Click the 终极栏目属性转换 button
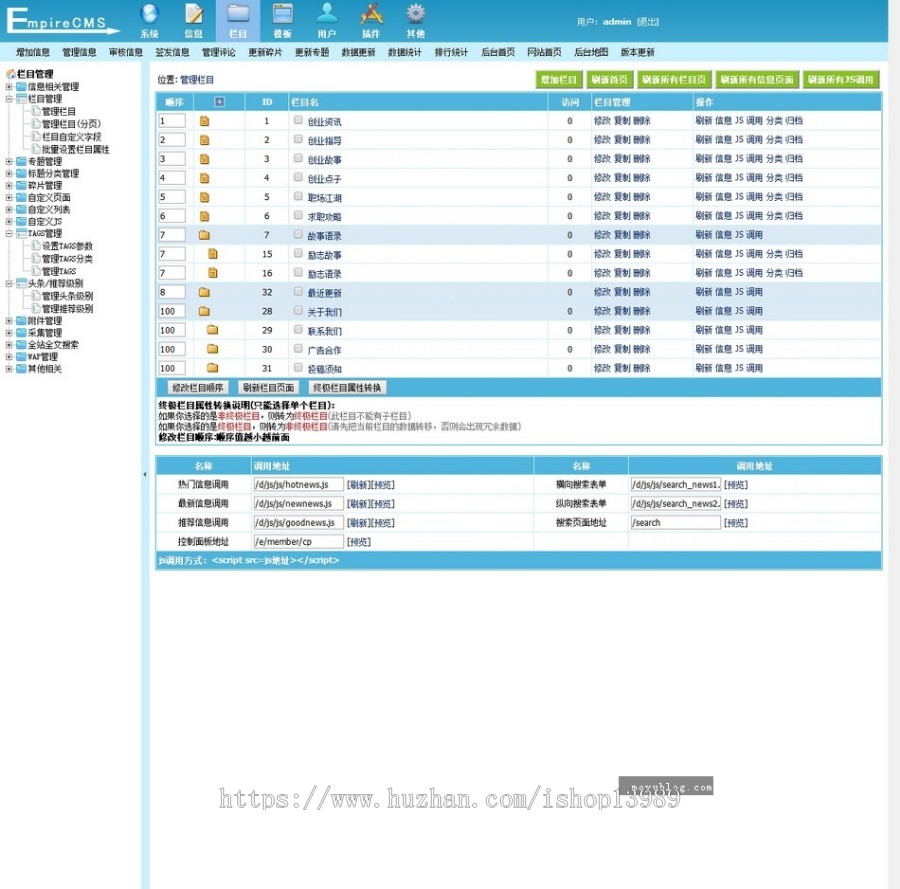Image resolution: width=900 pixels, height=889 pixels. 347,388
